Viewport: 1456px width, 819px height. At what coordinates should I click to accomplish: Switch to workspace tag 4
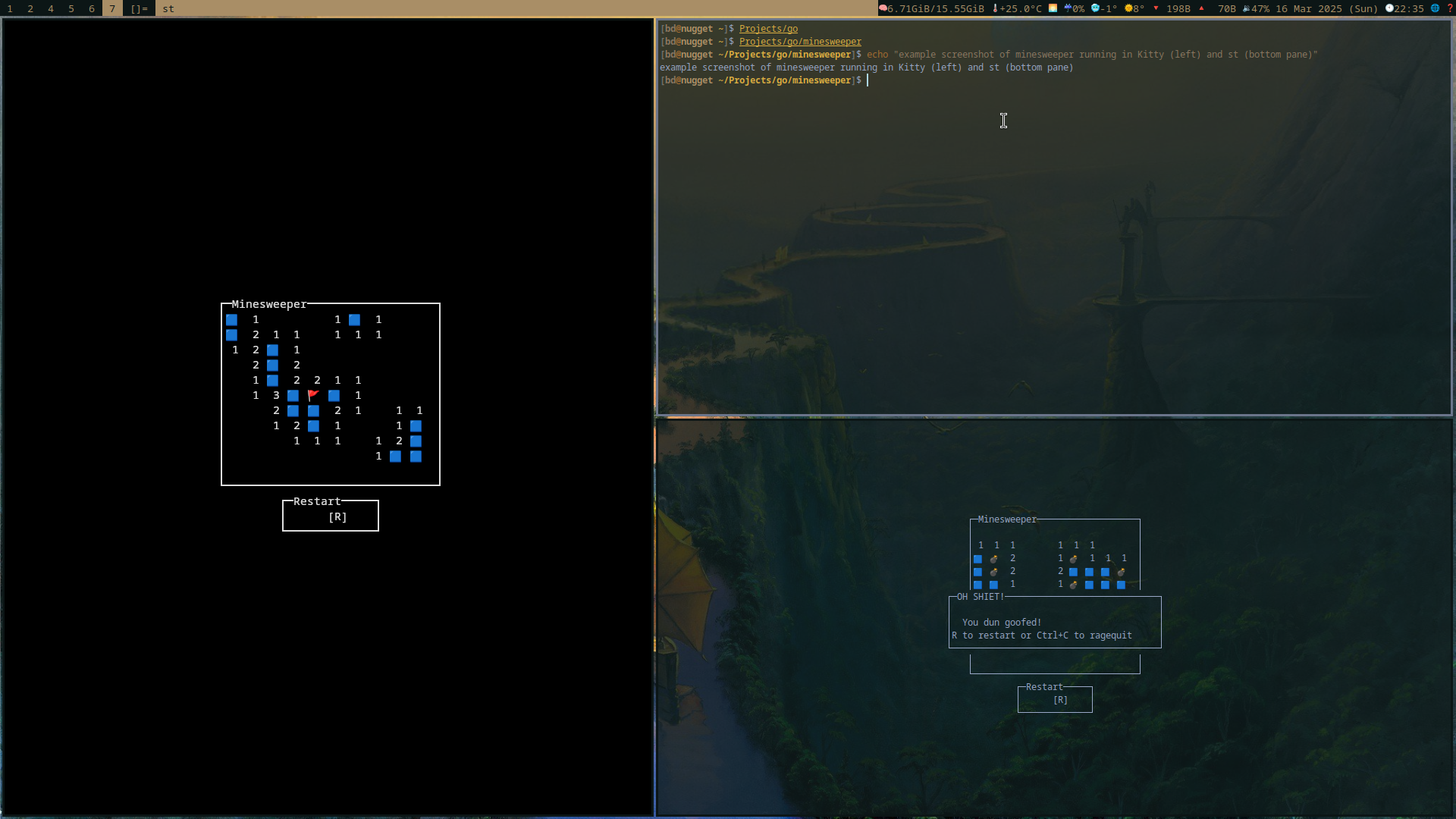click(51, 8)
